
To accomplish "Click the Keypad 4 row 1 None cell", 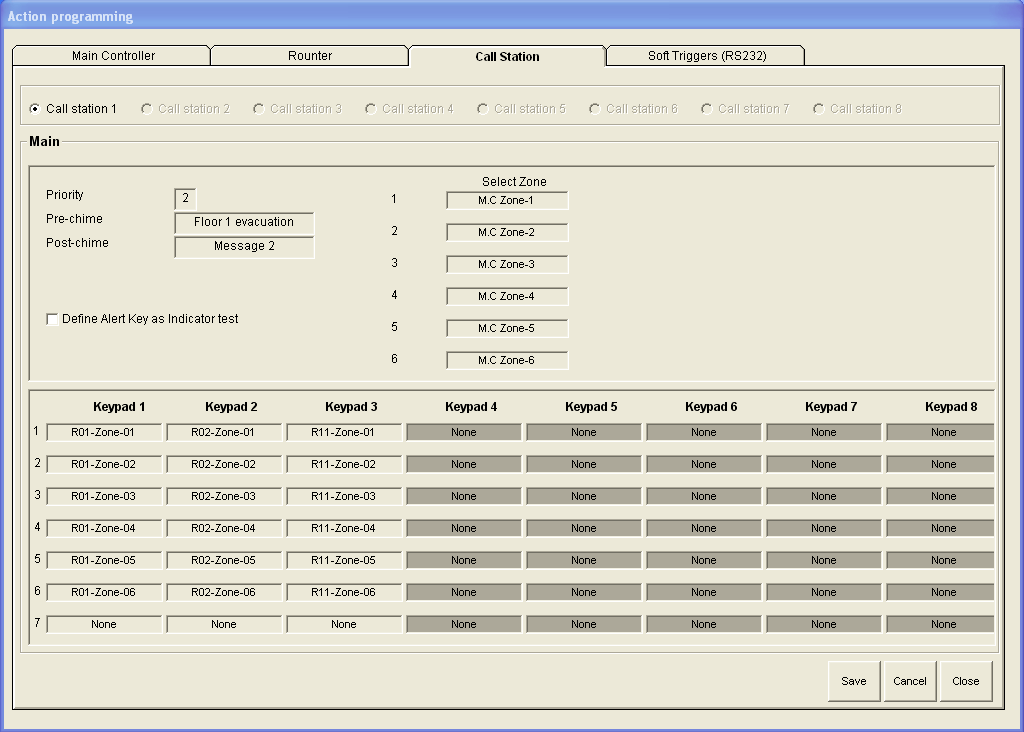I will click(464, 432).
